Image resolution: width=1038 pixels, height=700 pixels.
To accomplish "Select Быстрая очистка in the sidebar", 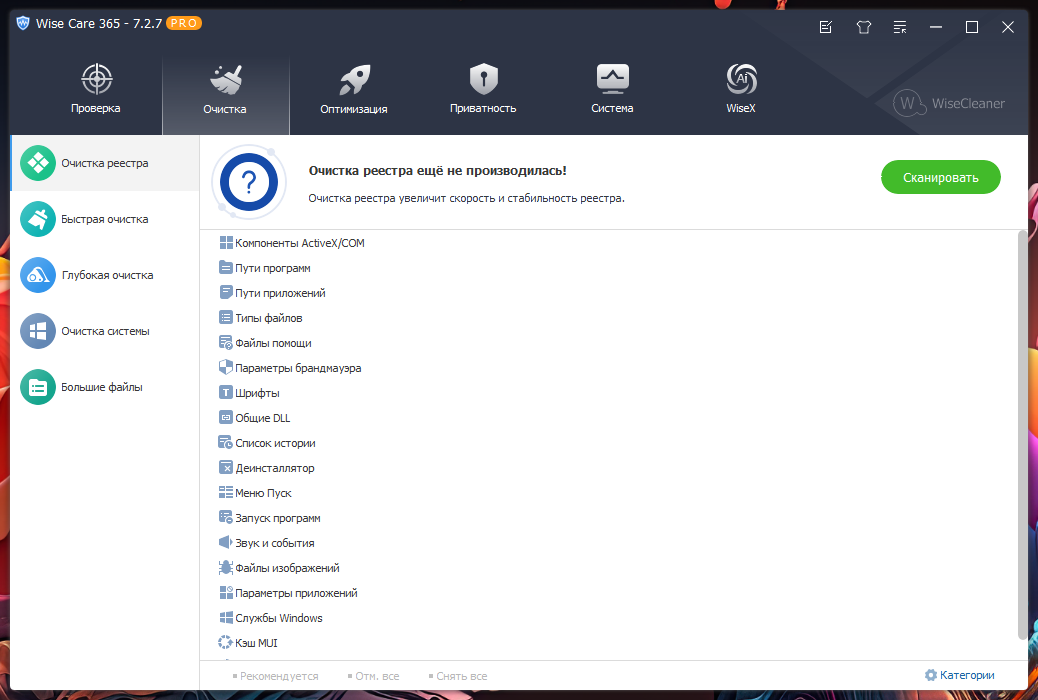I will click(x=105, y=219).
